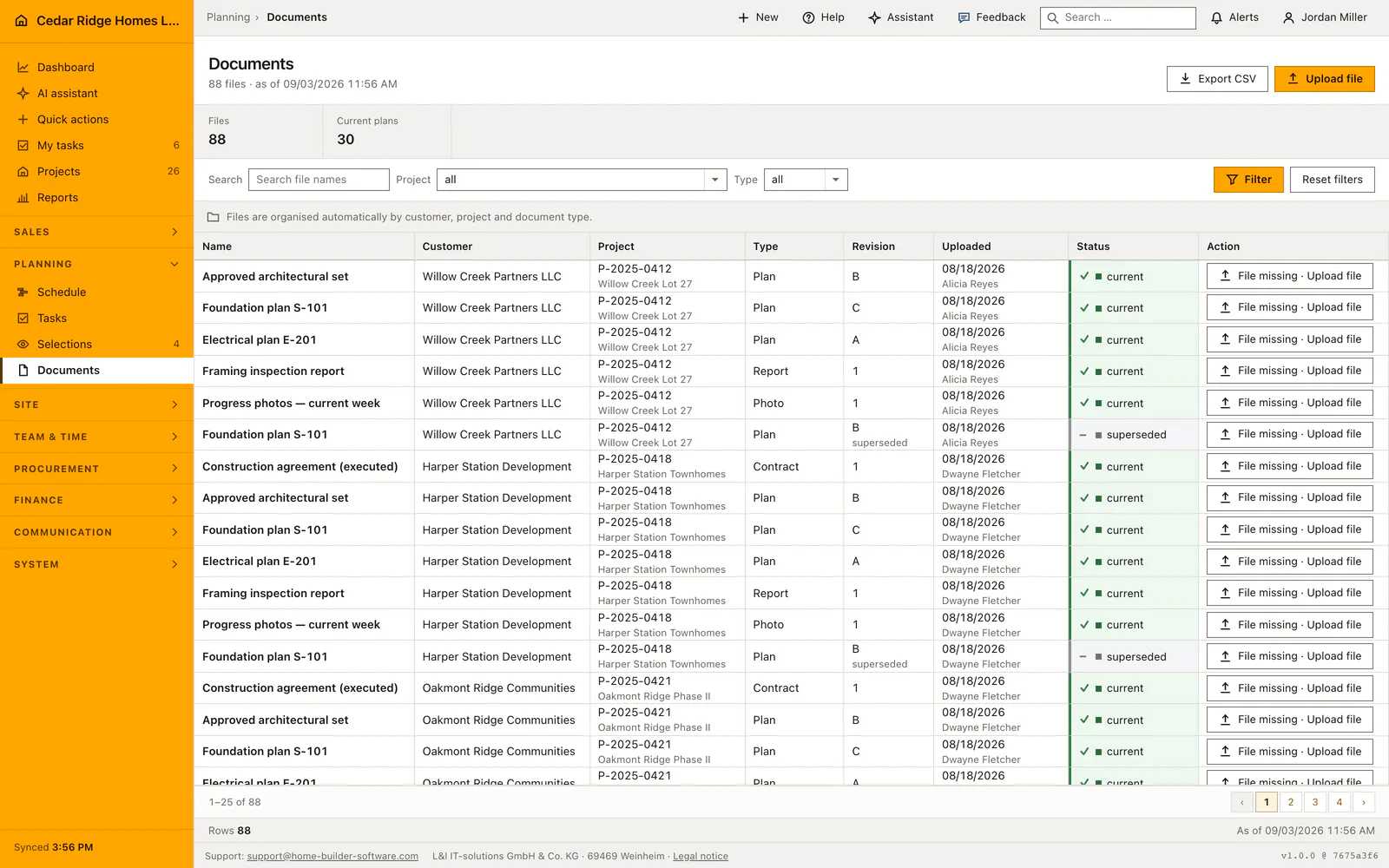Screen dimensions: 1389x868
Task: Click the Upload file button in the page header
Action: (1324, 79)
